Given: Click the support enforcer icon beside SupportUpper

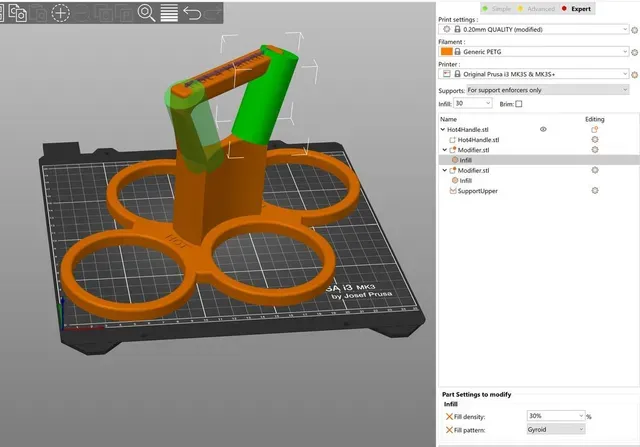Looking at the screenshot, I should [453, 191].
